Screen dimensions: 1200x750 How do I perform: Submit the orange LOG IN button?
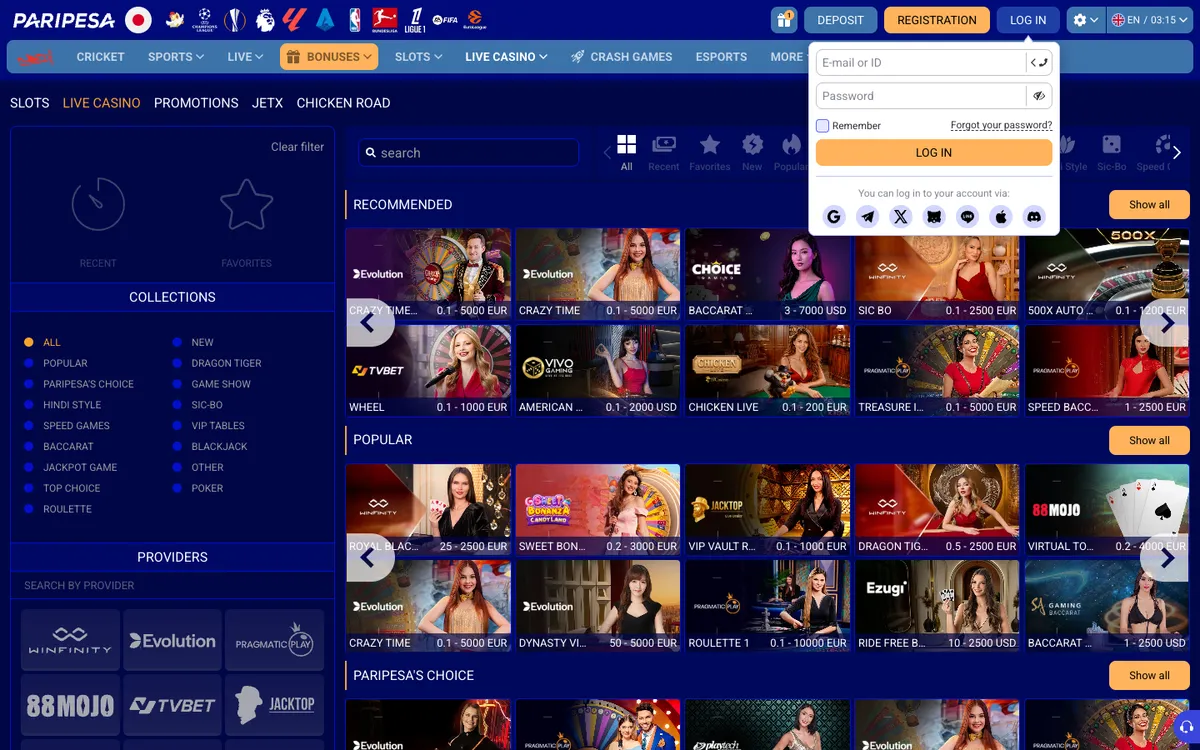coord(934,153)
